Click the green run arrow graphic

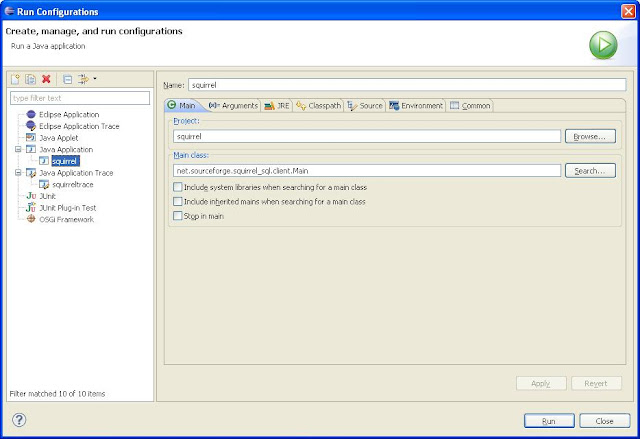603,45
